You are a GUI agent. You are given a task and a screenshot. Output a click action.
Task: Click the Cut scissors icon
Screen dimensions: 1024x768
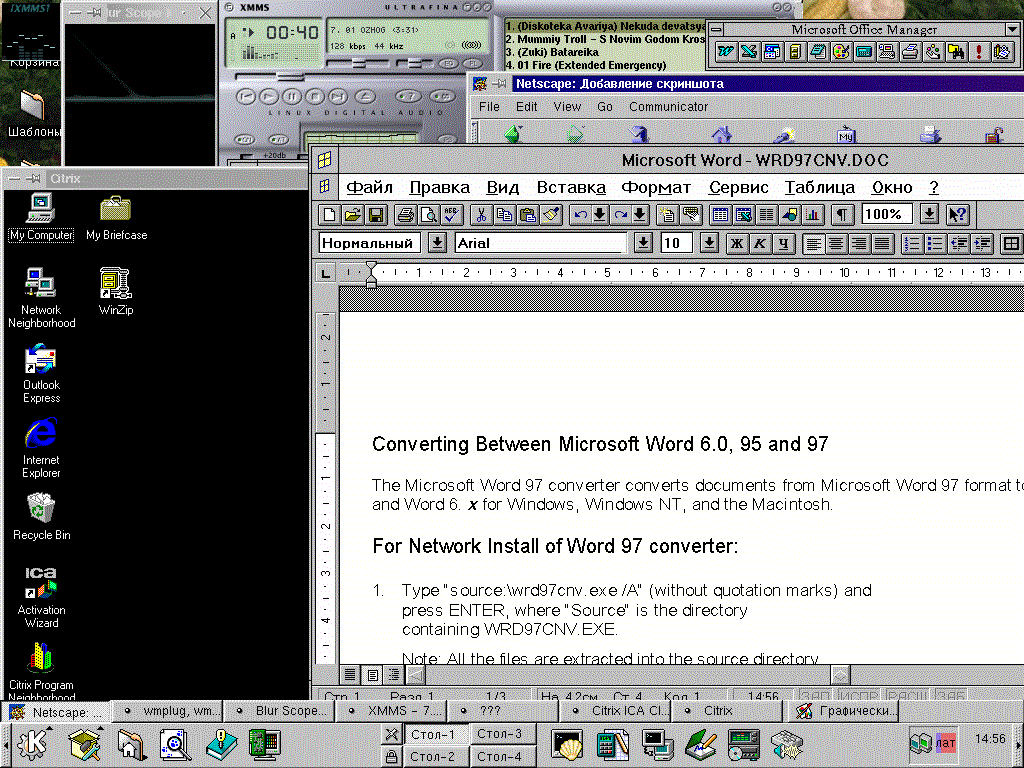coord(481,214)
